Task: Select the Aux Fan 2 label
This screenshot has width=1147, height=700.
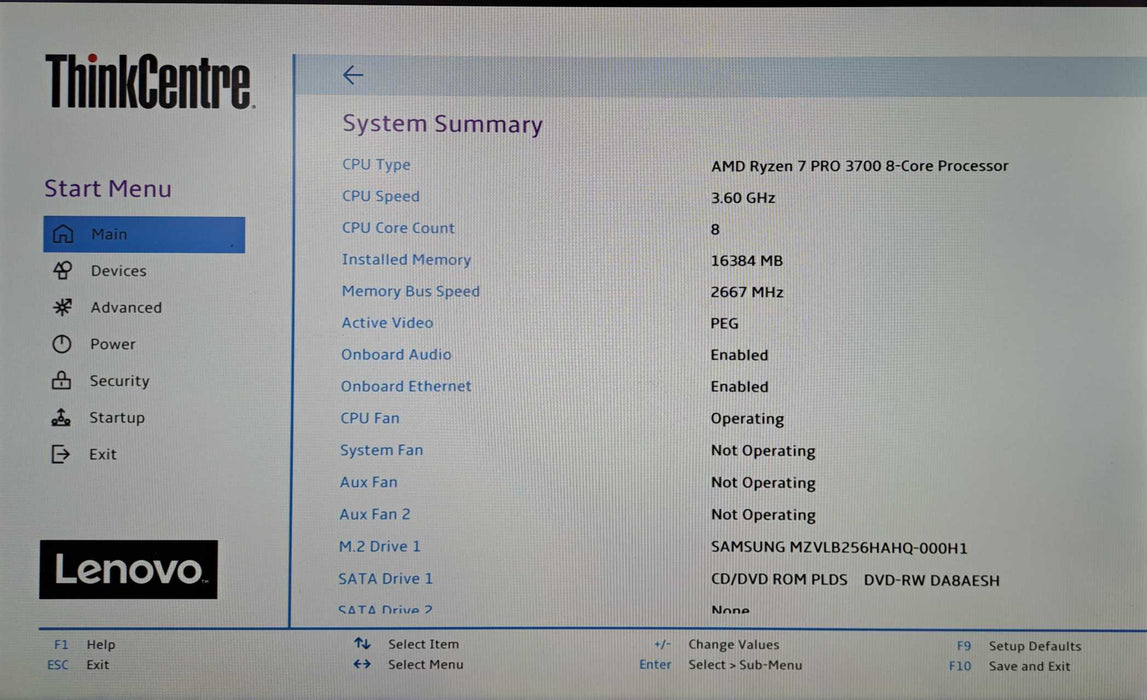Action: (375, 514)
